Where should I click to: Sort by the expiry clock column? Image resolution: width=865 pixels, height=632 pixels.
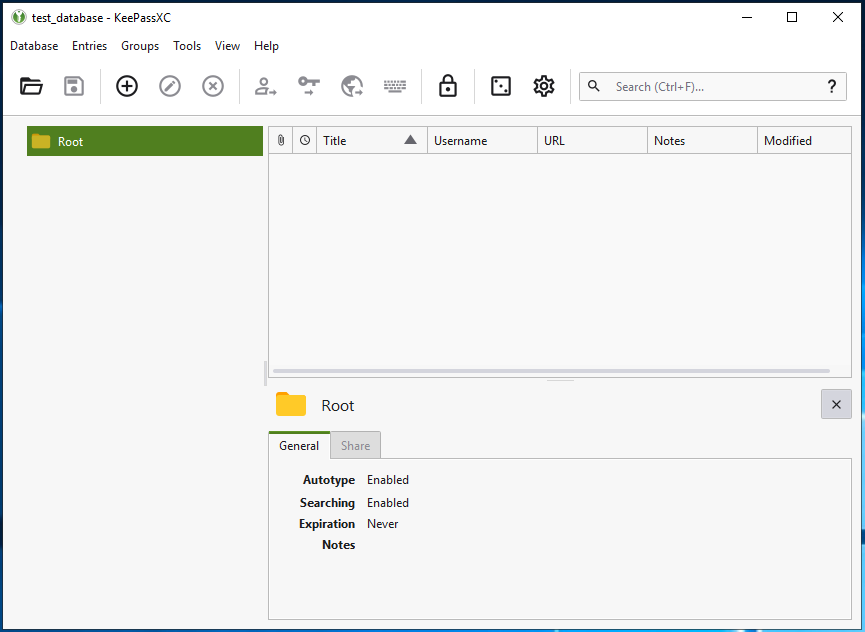pyautogui.click(x=305, y=140)
